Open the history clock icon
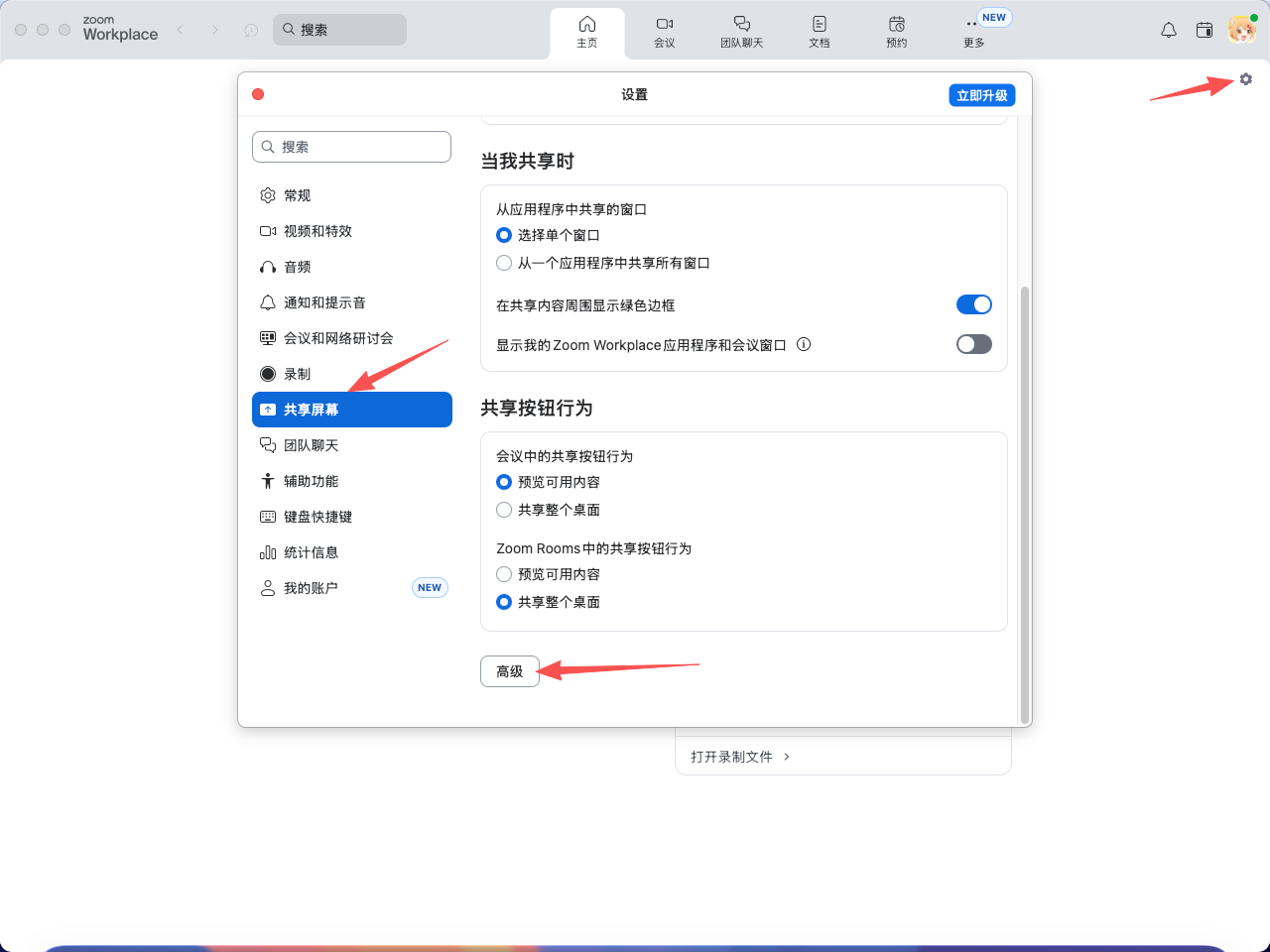1270x952 pixels. tap(251, 30)
